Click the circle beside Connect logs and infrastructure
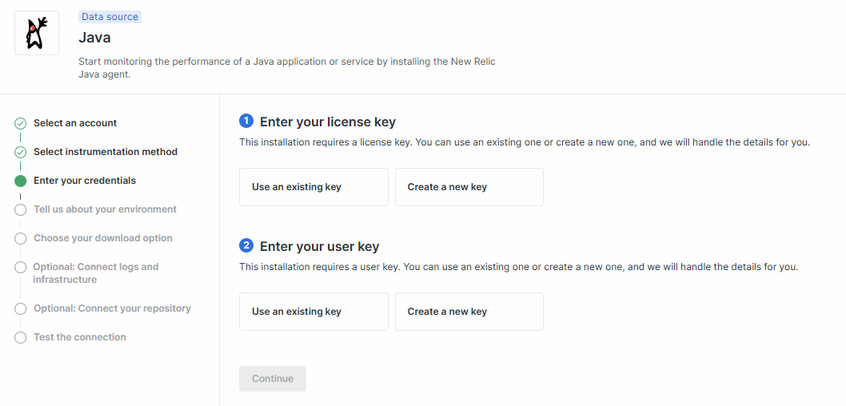This screenshot has width=846, height=406. point(20,268)
